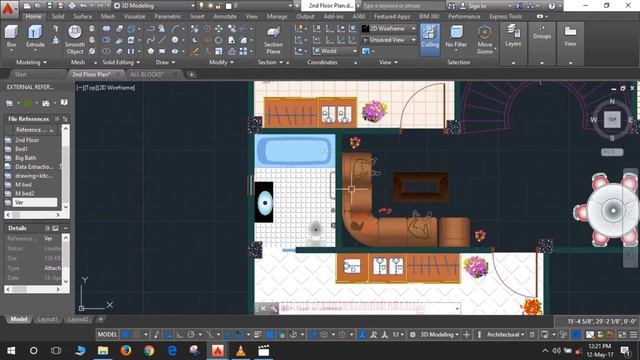Select the Box solid tool
This screenshot has height=360, width=640.
11,37
